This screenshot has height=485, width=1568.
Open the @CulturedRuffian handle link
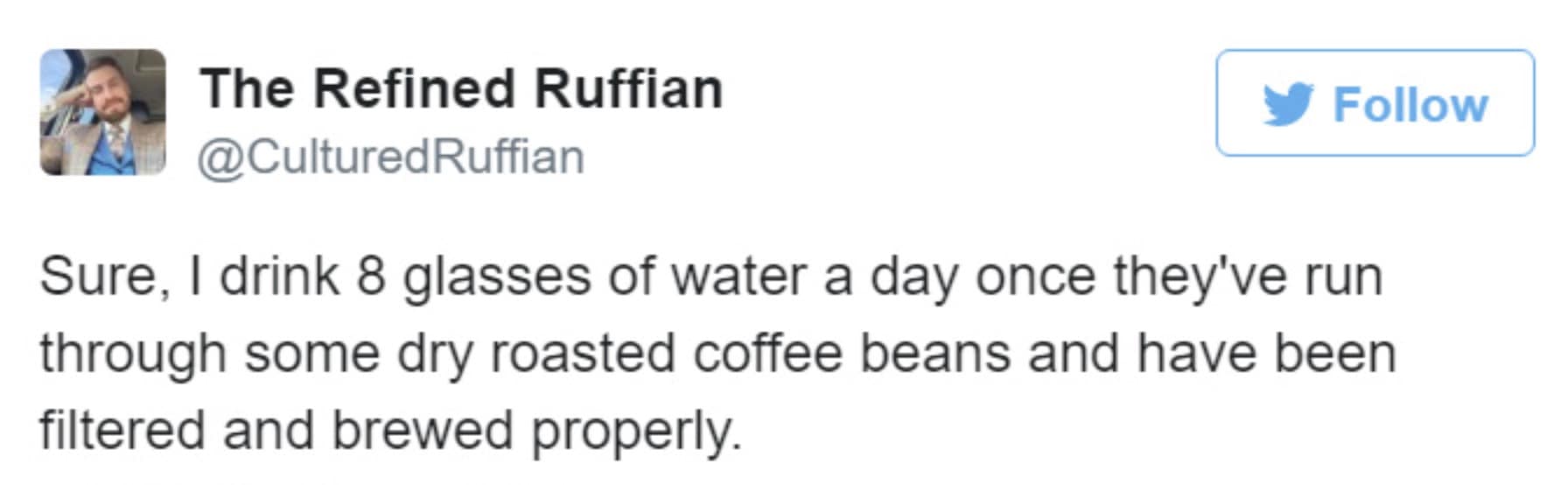point(390,158)
